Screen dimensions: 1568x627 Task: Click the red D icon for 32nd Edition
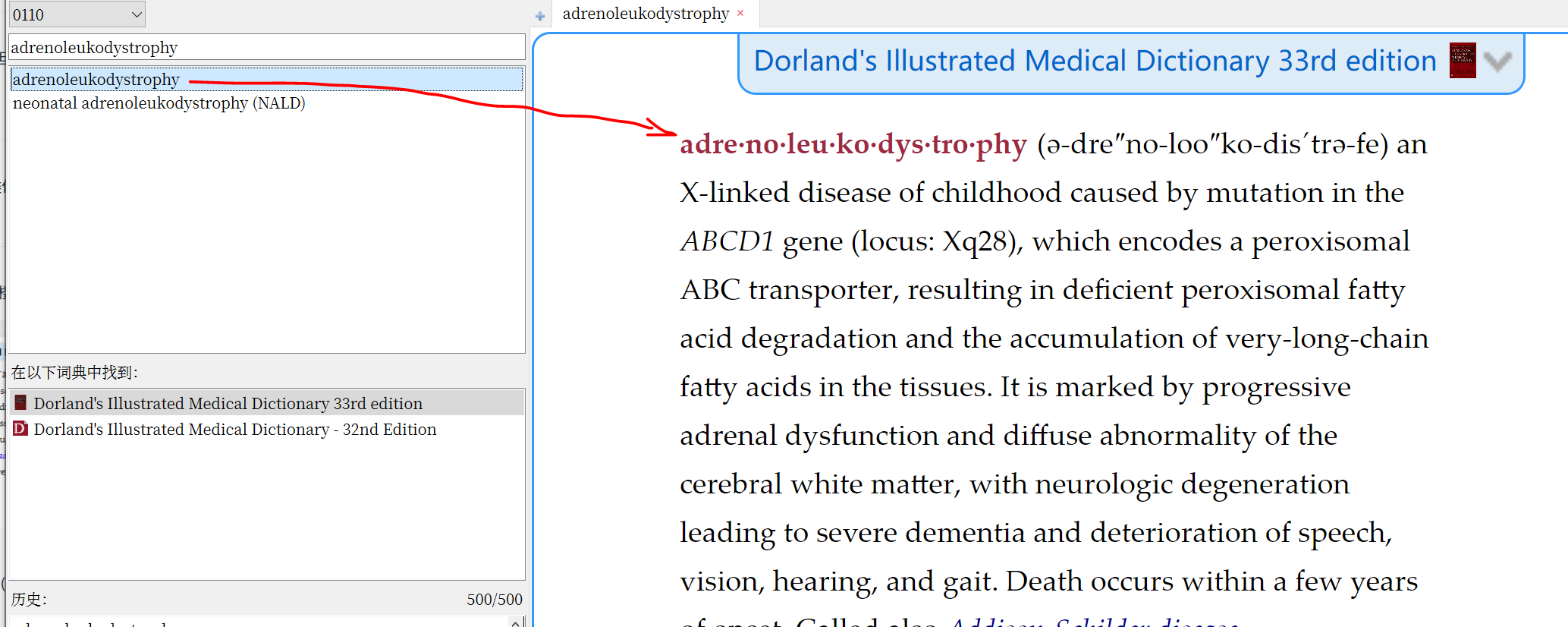(x=20, y=429)
